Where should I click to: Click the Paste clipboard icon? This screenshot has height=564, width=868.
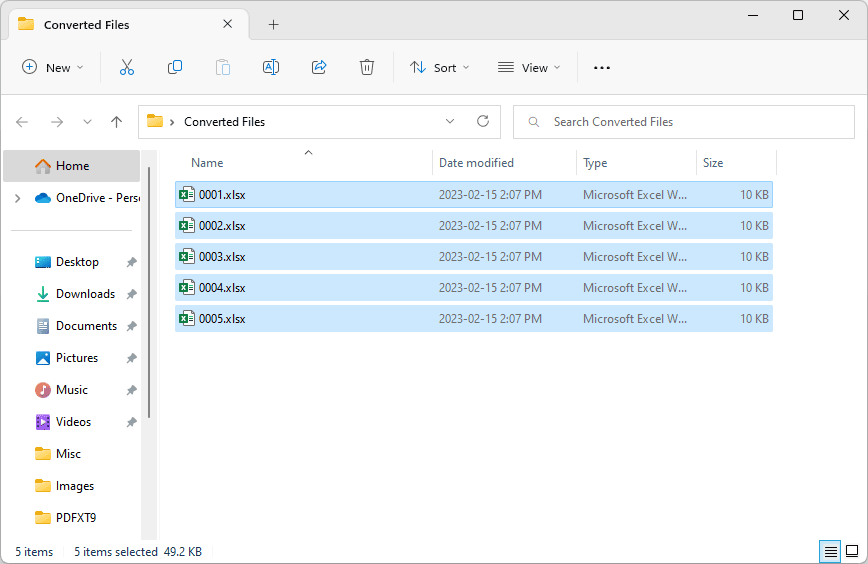click(223, 68)
